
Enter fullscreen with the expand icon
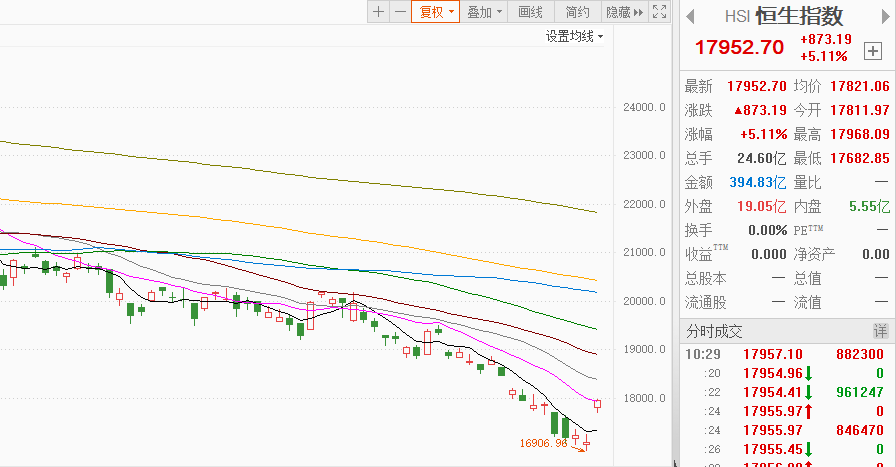click(659, 12)
